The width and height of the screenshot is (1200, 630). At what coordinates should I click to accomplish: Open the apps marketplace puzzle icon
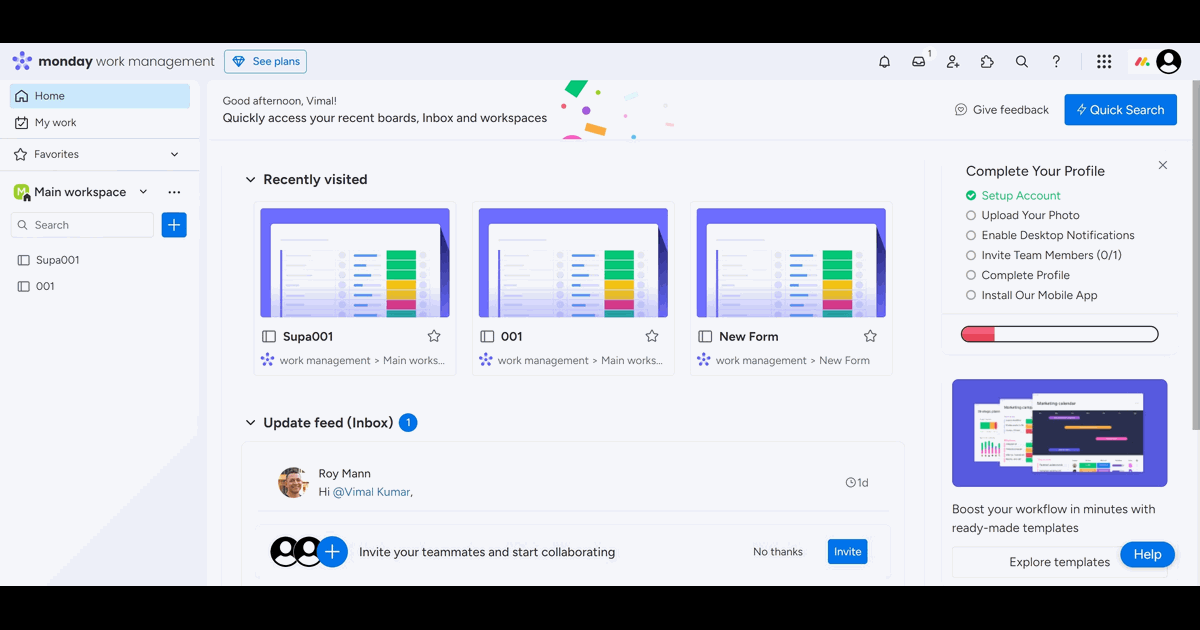(x=987, y=62)
